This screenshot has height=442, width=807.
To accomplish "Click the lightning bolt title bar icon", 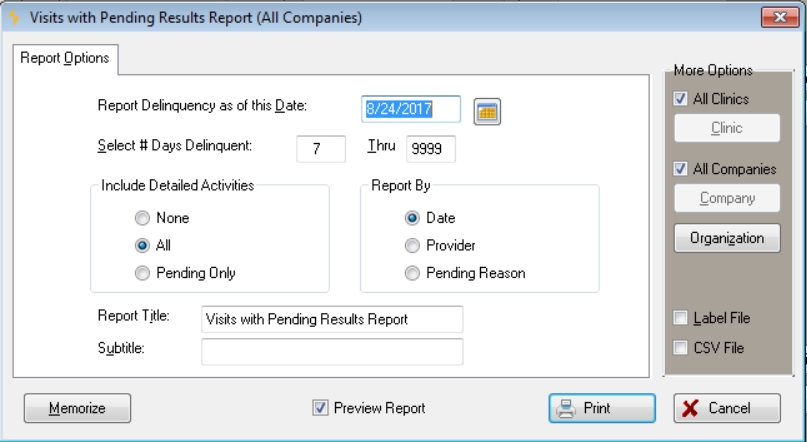I will (x=14, y=17).
